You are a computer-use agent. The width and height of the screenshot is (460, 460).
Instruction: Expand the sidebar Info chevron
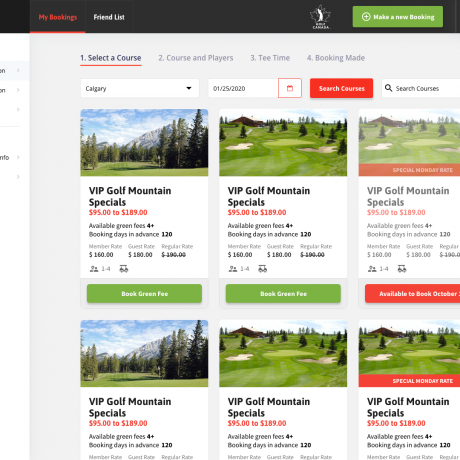click(x=18, y=157)
